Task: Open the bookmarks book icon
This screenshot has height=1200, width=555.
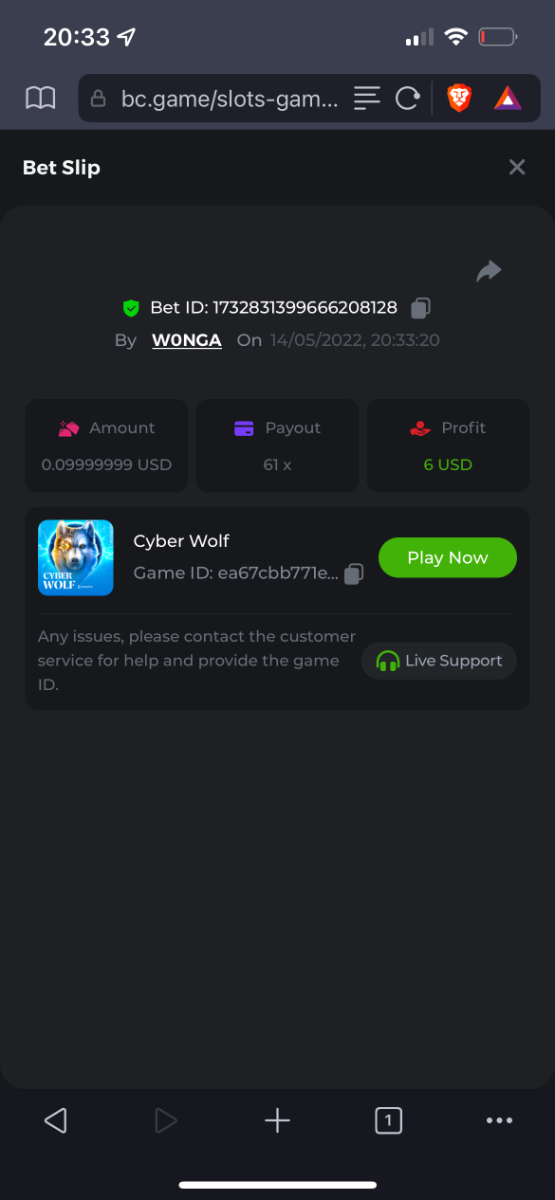Action: (40, 98)
